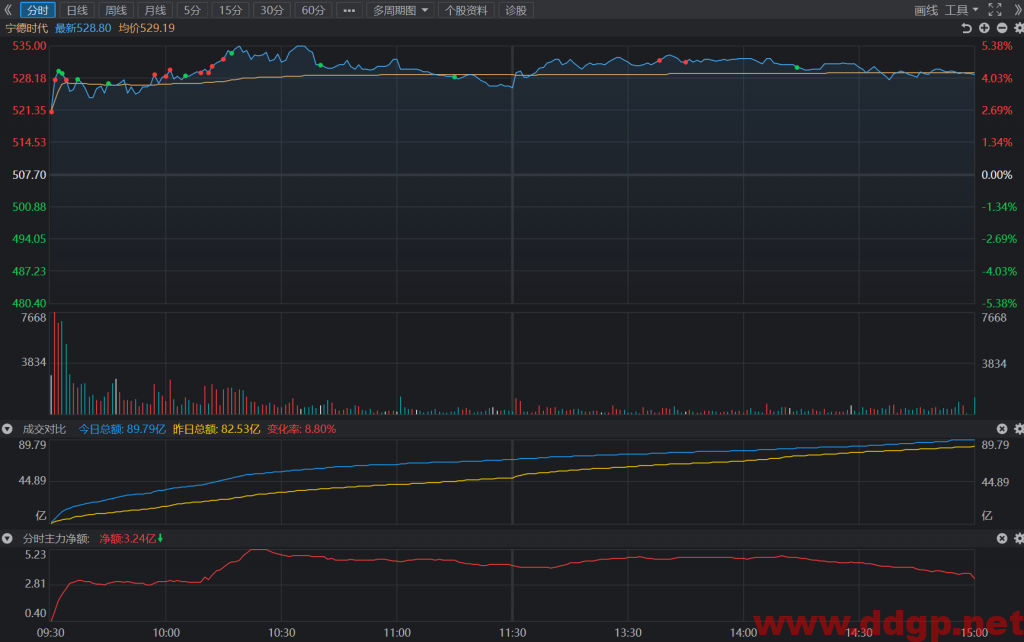Click the left double-chevron collapse icon
This screenshot has height=642, width=1024.
[8, 10]
